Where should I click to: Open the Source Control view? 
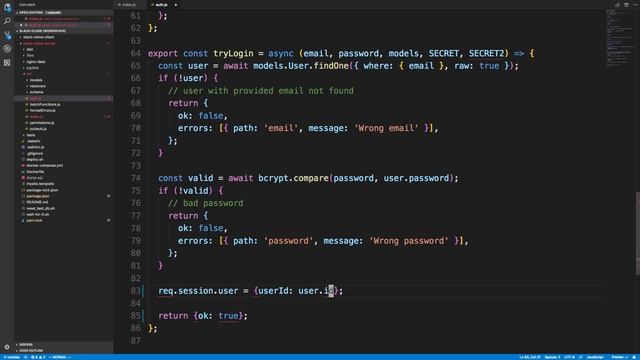[7, 35]
